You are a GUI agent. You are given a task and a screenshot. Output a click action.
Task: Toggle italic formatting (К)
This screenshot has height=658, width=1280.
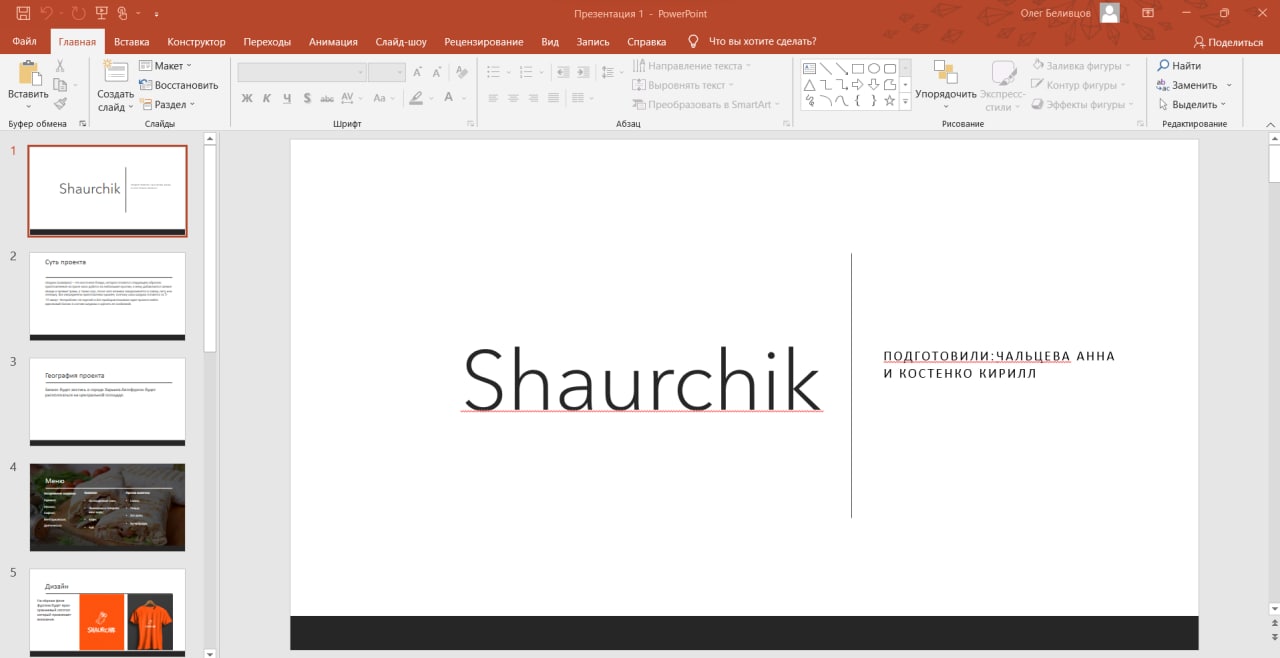[x=267, y=98]
